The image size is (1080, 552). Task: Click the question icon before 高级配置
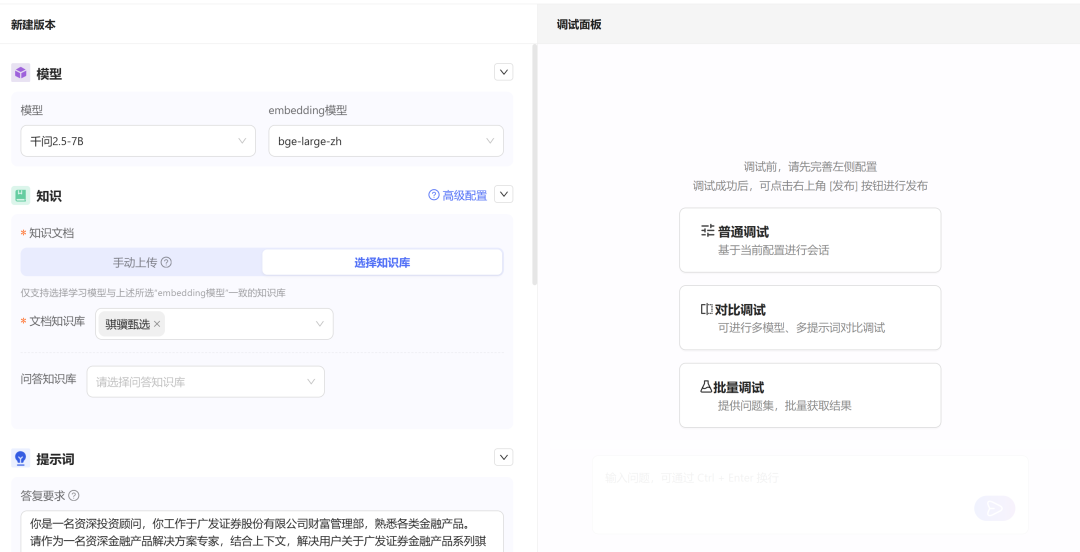click(434, 195)
